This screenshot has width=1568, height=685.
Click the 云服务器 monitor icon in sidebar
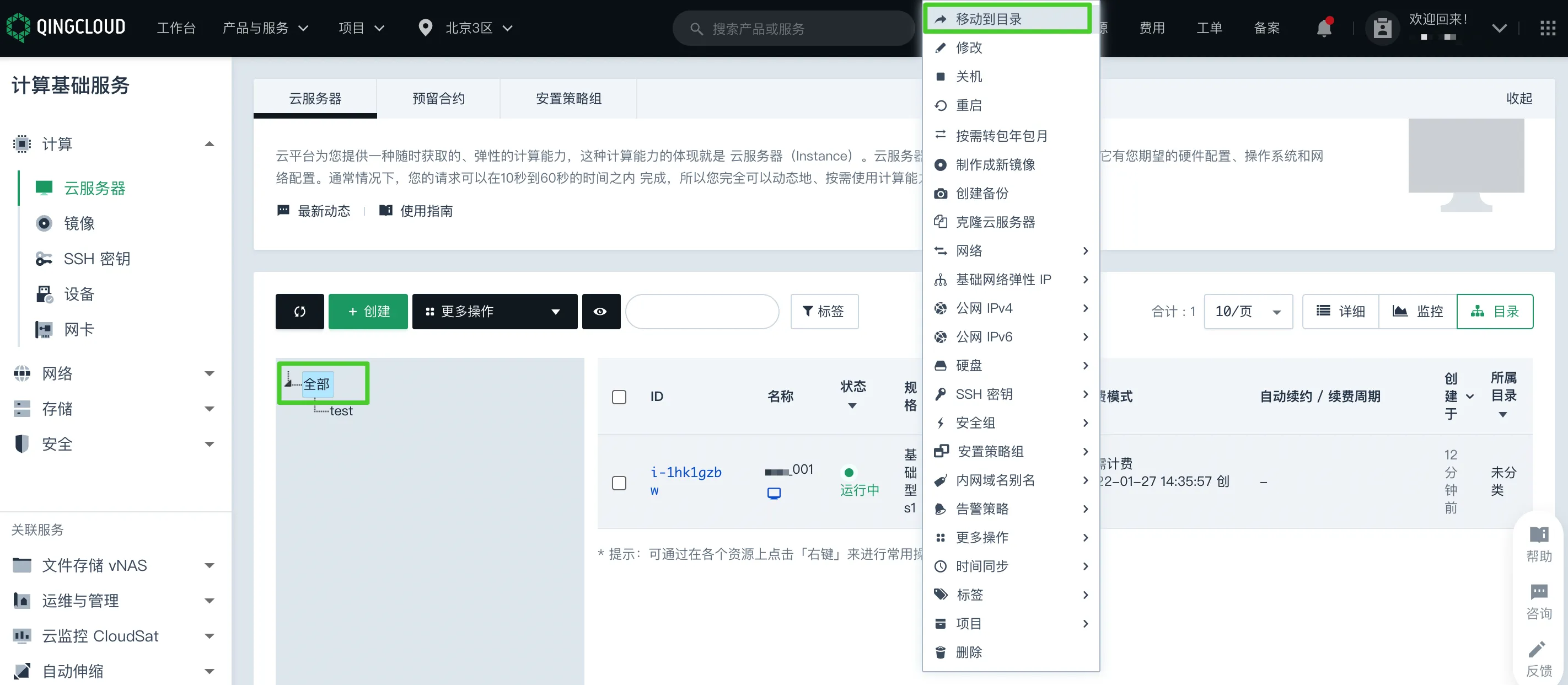click(44, 188)
